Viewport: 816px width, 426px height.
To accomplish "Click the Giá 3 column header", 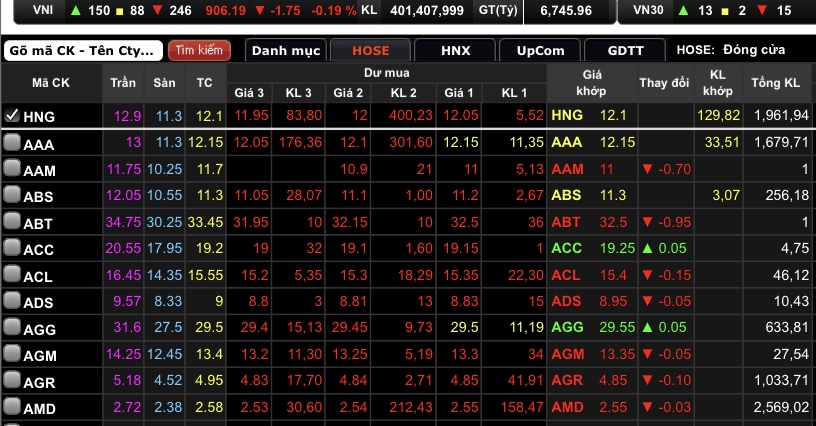I will pyautogui.click(x=249, y=93).
